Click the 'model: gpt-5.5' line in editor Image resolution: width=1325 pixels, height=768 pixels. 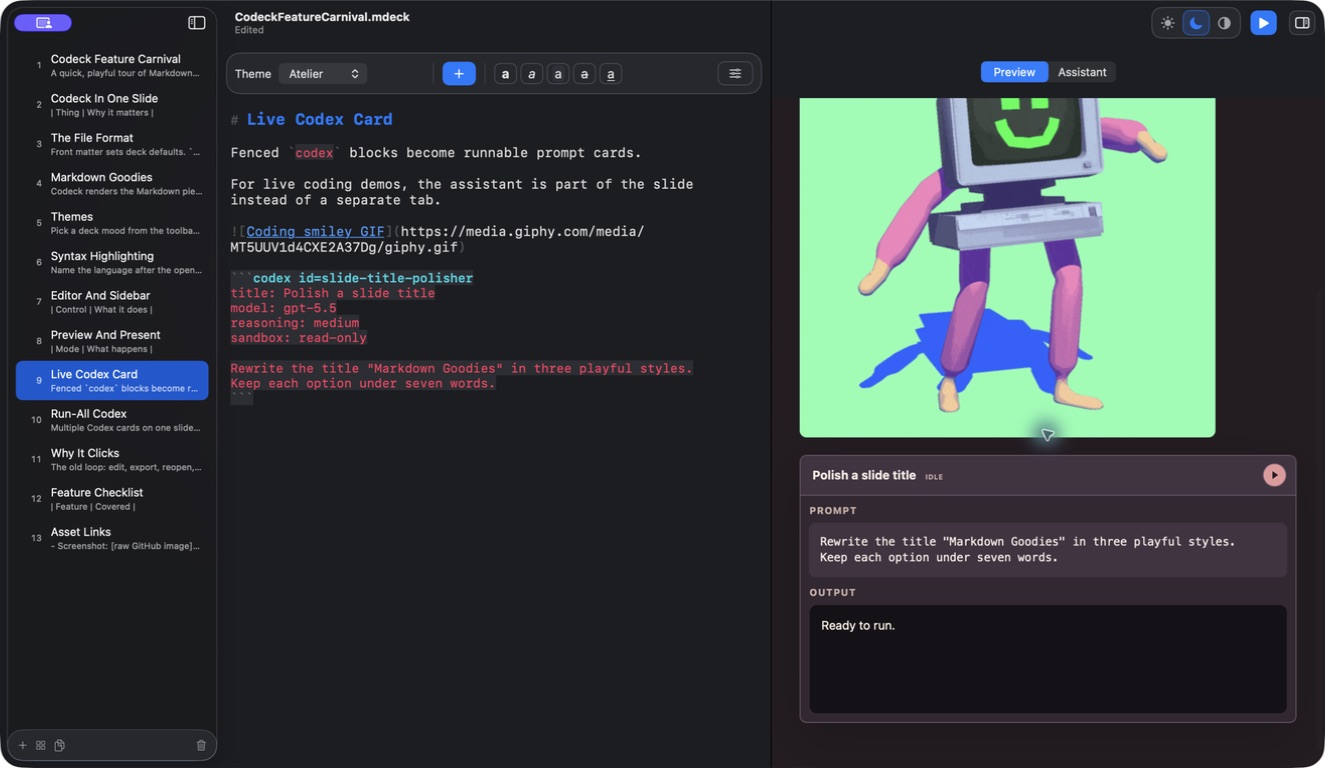pos(283,309)
